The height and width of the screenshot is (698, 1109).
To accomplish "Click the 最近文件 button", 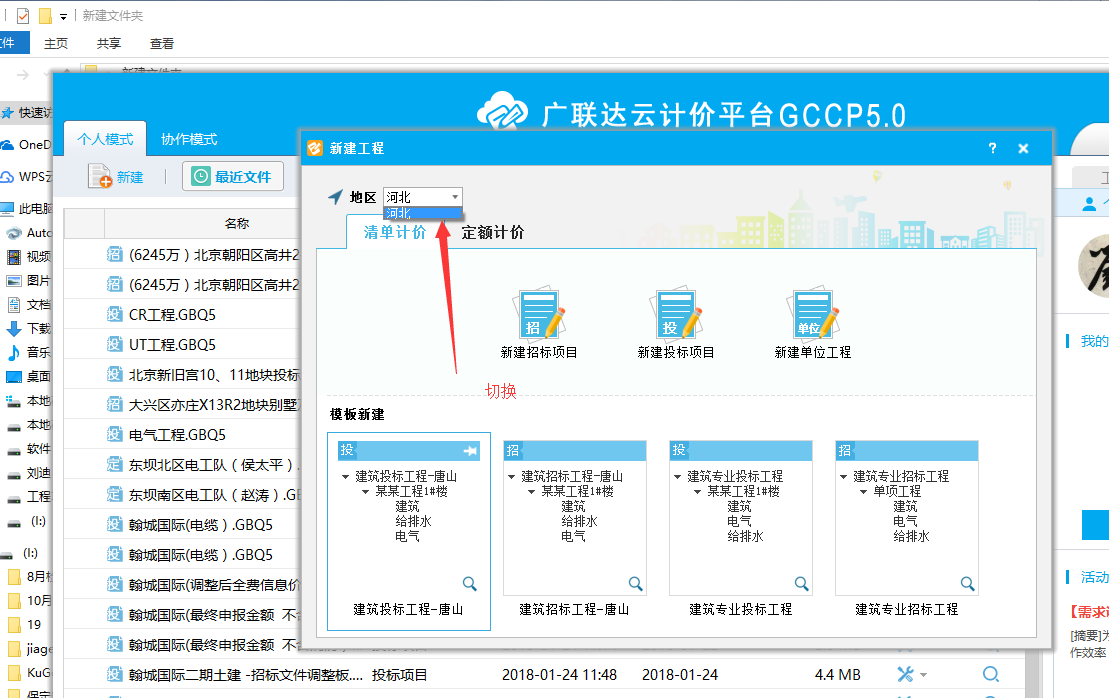I will 233,176.
